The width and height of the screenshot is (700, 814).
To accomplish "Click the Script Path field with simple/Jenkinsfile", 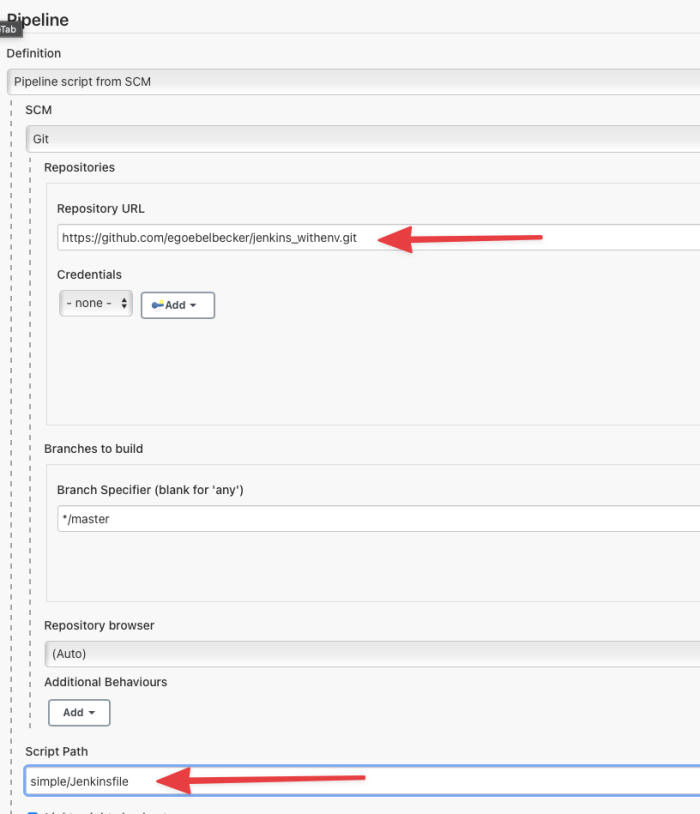I will click(x=362, y=781).
